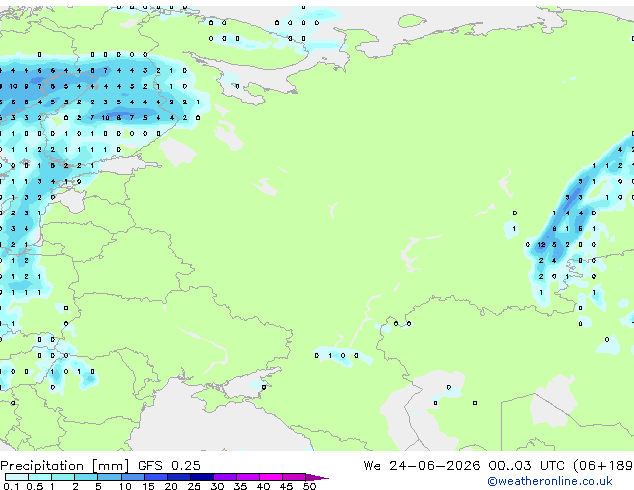Click the 10–15 mm legend color segment
The image size is (634, 490).
[x=133, y=477]
